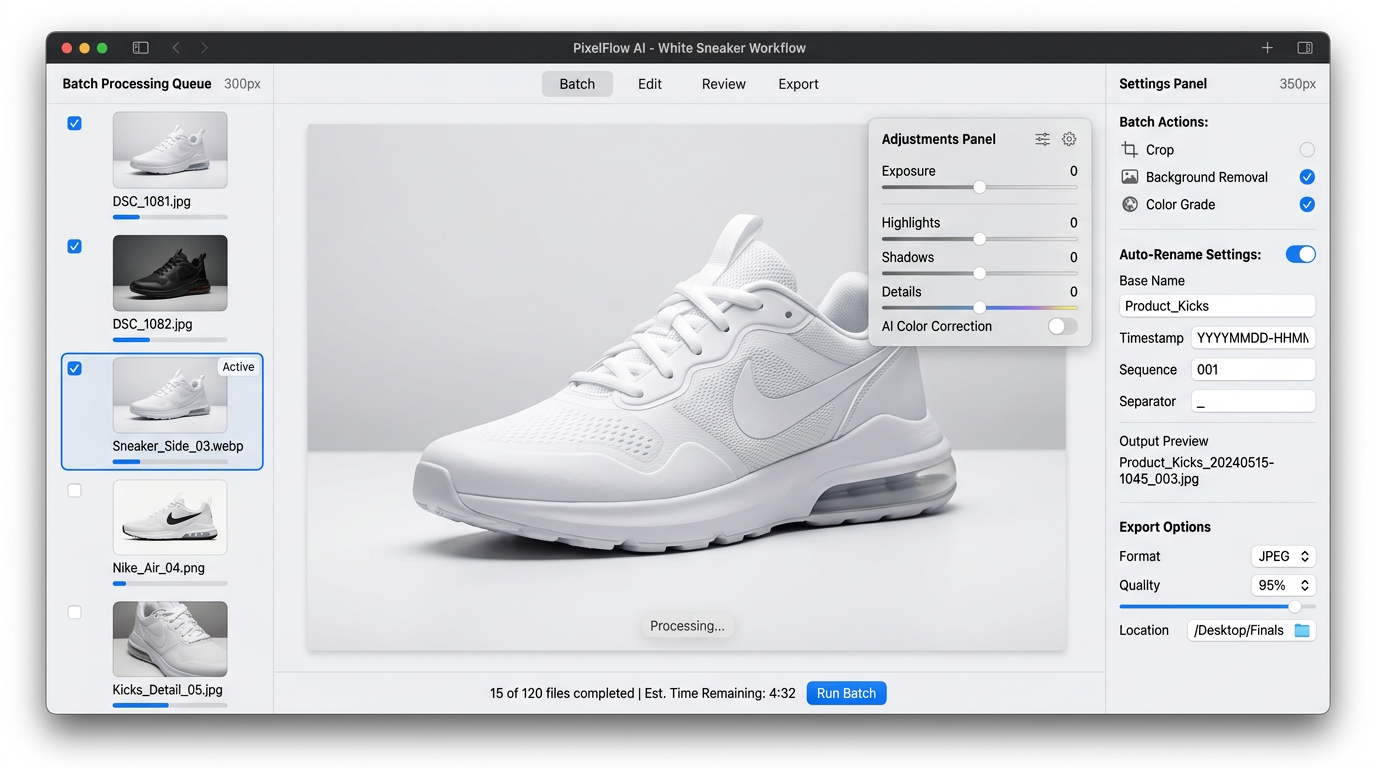
Task: Open Adjustments Panel sliders icon
Action: (1042, 139)
